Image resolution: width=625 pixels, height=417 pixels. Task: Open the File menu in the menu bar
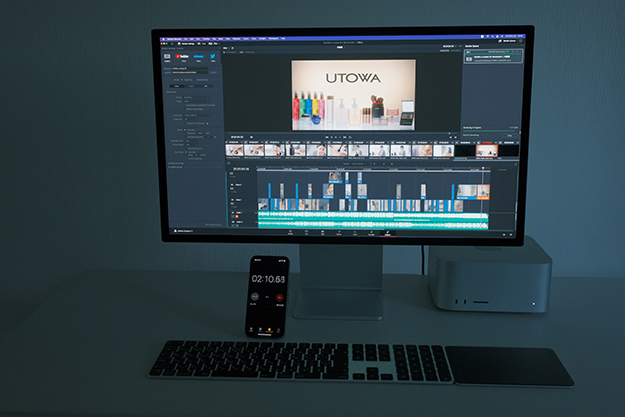coord(185,39)
